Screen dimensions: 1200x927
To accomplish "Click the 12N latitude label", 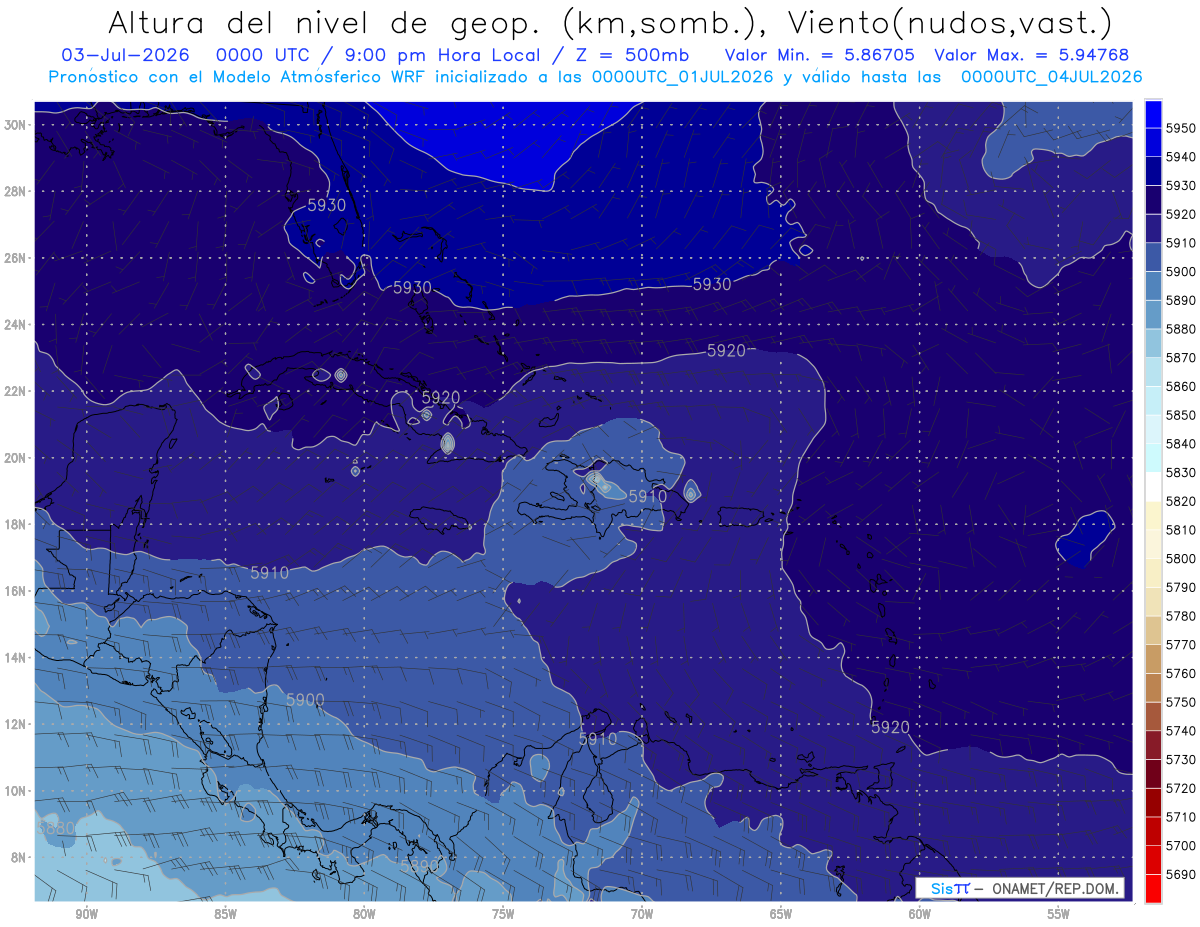I will pyautogui.click(x=14, y=724).
